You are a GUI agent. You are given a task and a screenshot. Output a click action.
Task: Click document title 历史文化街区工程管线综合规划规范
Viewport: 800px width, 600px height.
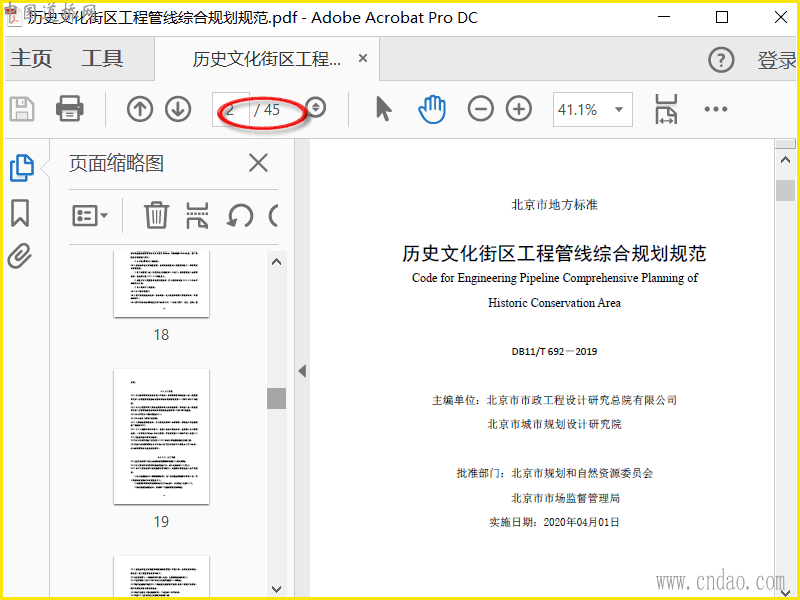(x=554, y=254)
